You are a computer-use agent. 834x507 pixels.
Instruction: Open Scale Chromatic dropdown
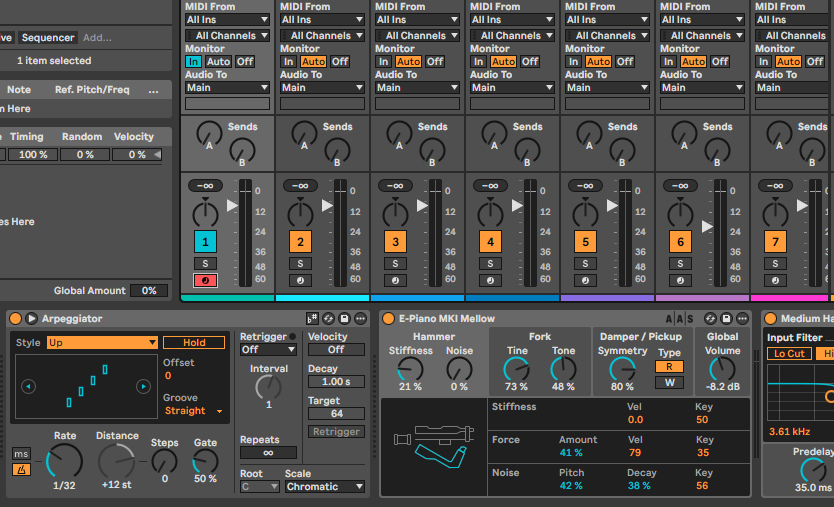click(324, 487)
